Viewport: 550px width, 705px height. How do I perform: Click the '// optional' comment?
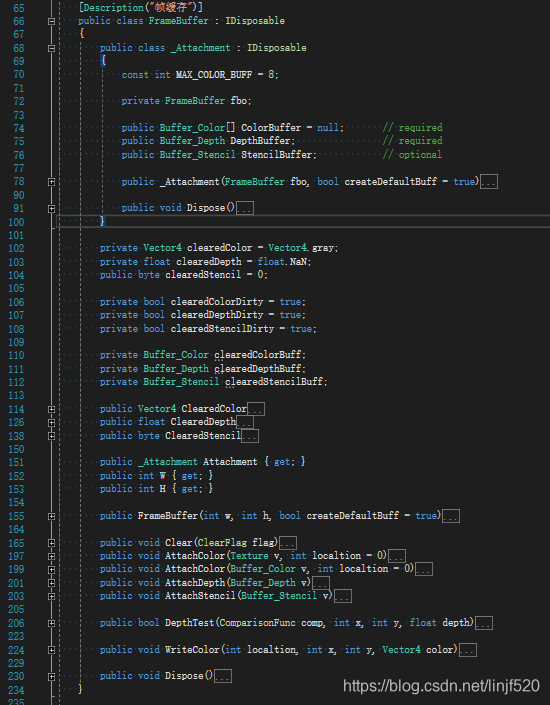pos(412,155)
